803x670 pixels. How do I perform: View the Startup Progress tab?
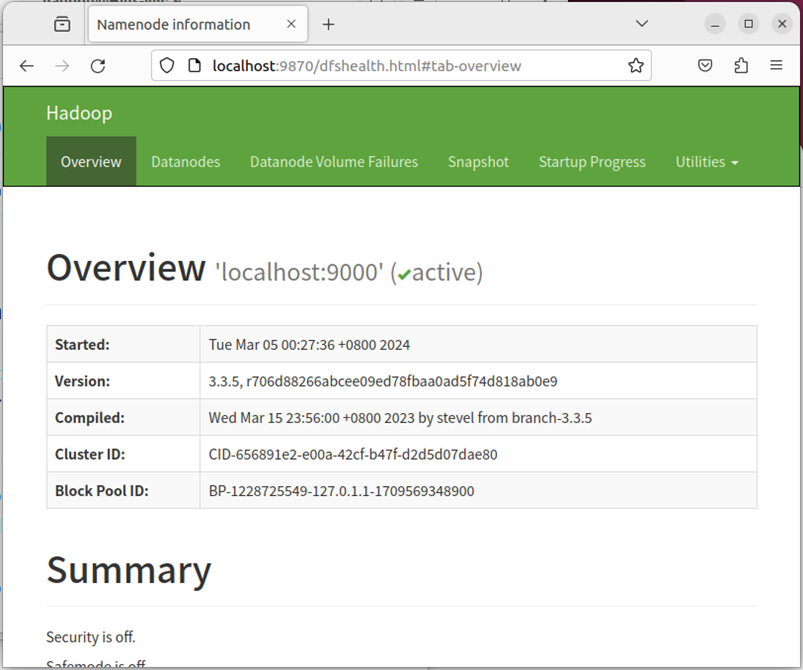(x=592, y=162)
